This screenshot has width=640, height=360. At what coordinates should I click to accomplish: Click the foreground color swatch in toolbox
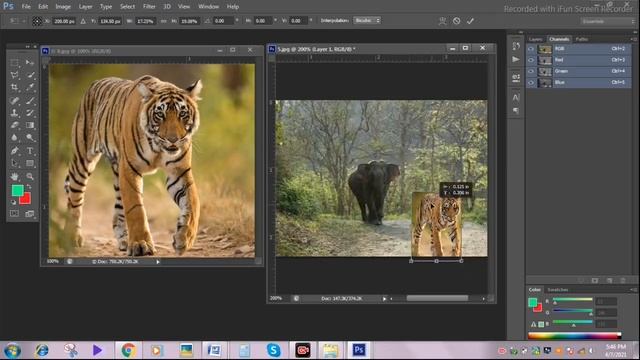click(17, 190)
